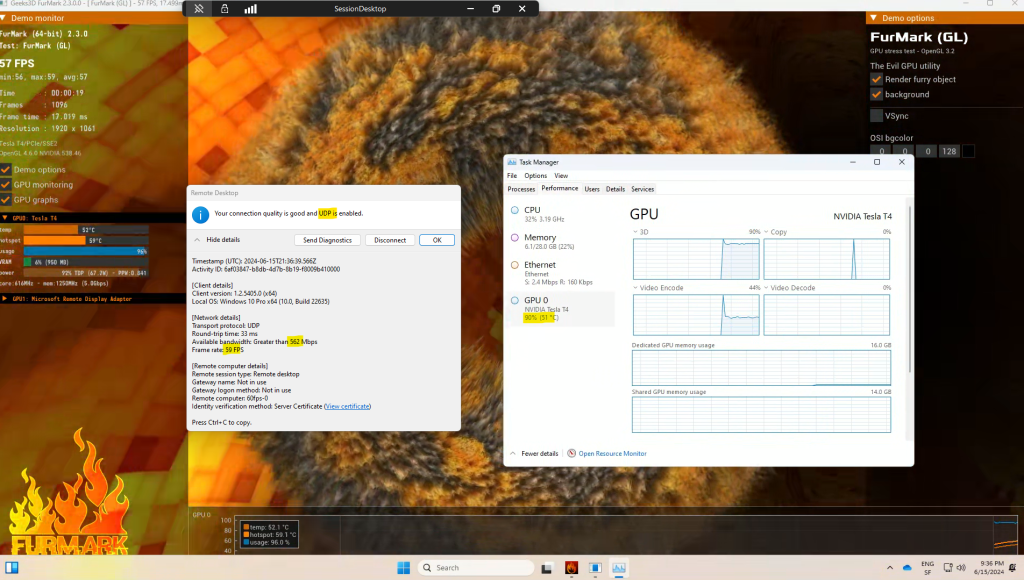Click the blue info icon in Remote Desktop dialog
Image resolution: width=1024 pixels, height=580 pixels.
[200, 214]
